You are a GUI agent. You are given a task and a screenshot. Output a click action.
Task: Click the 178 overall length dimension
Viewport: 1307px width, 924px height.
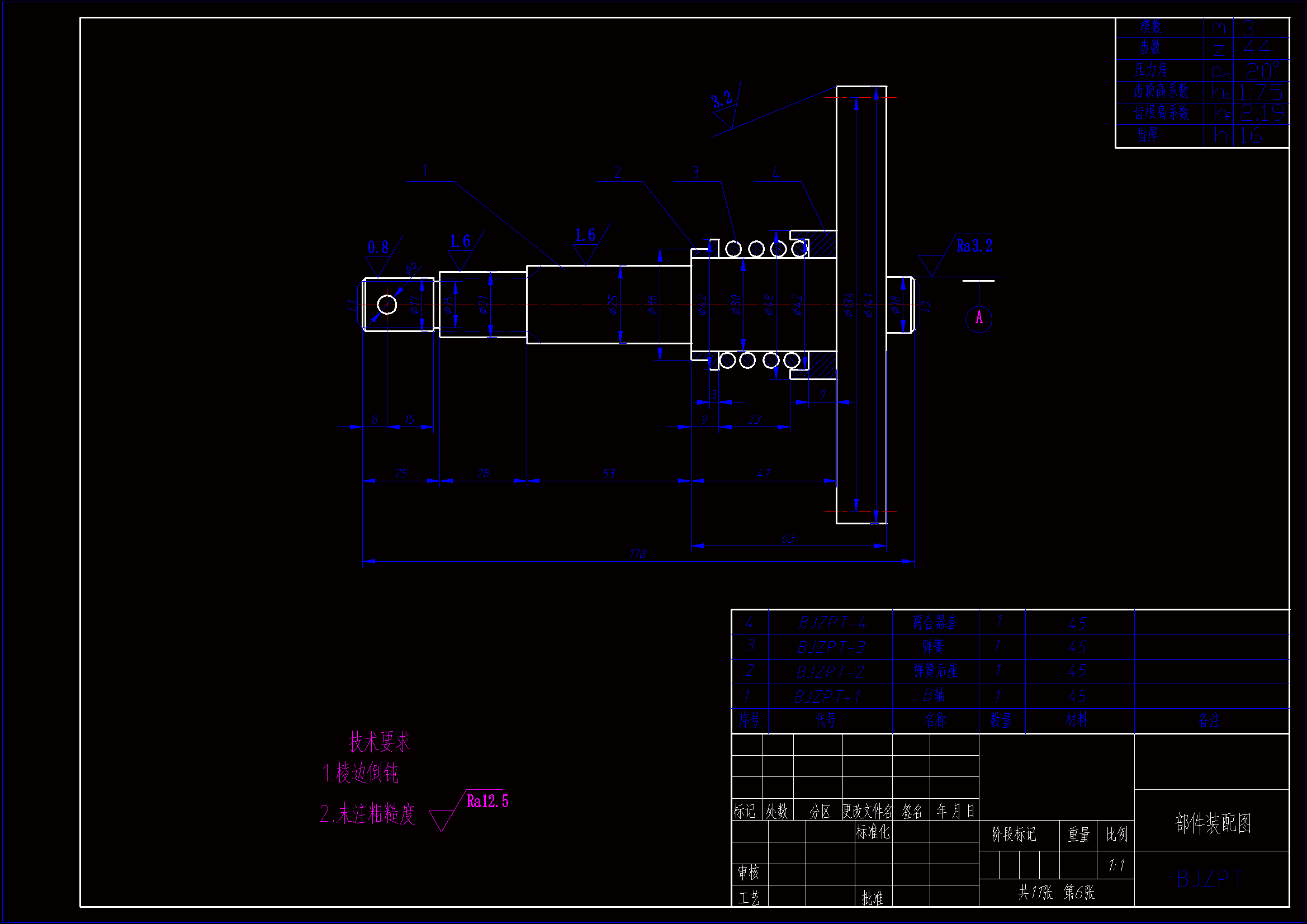637,553
